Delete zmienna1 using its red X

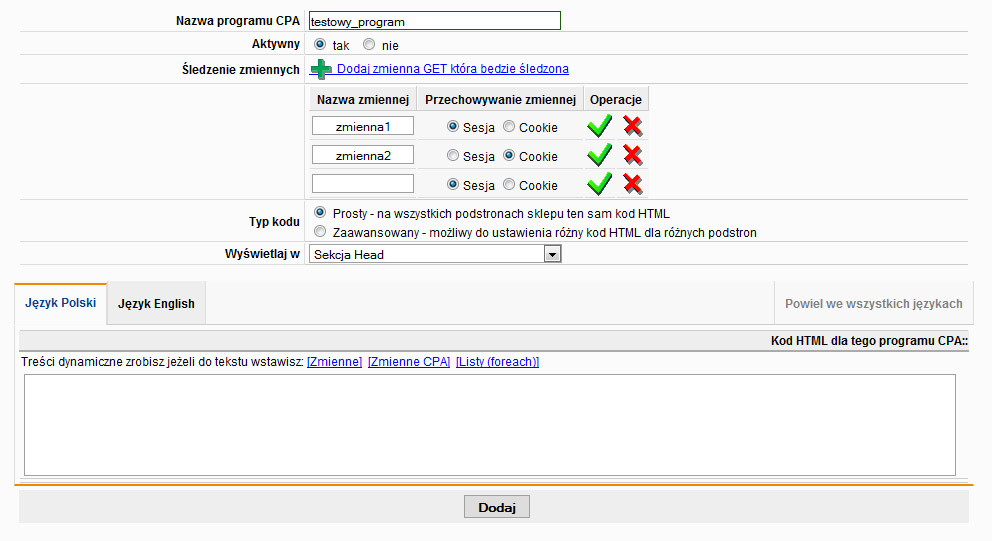pos(633,126)
